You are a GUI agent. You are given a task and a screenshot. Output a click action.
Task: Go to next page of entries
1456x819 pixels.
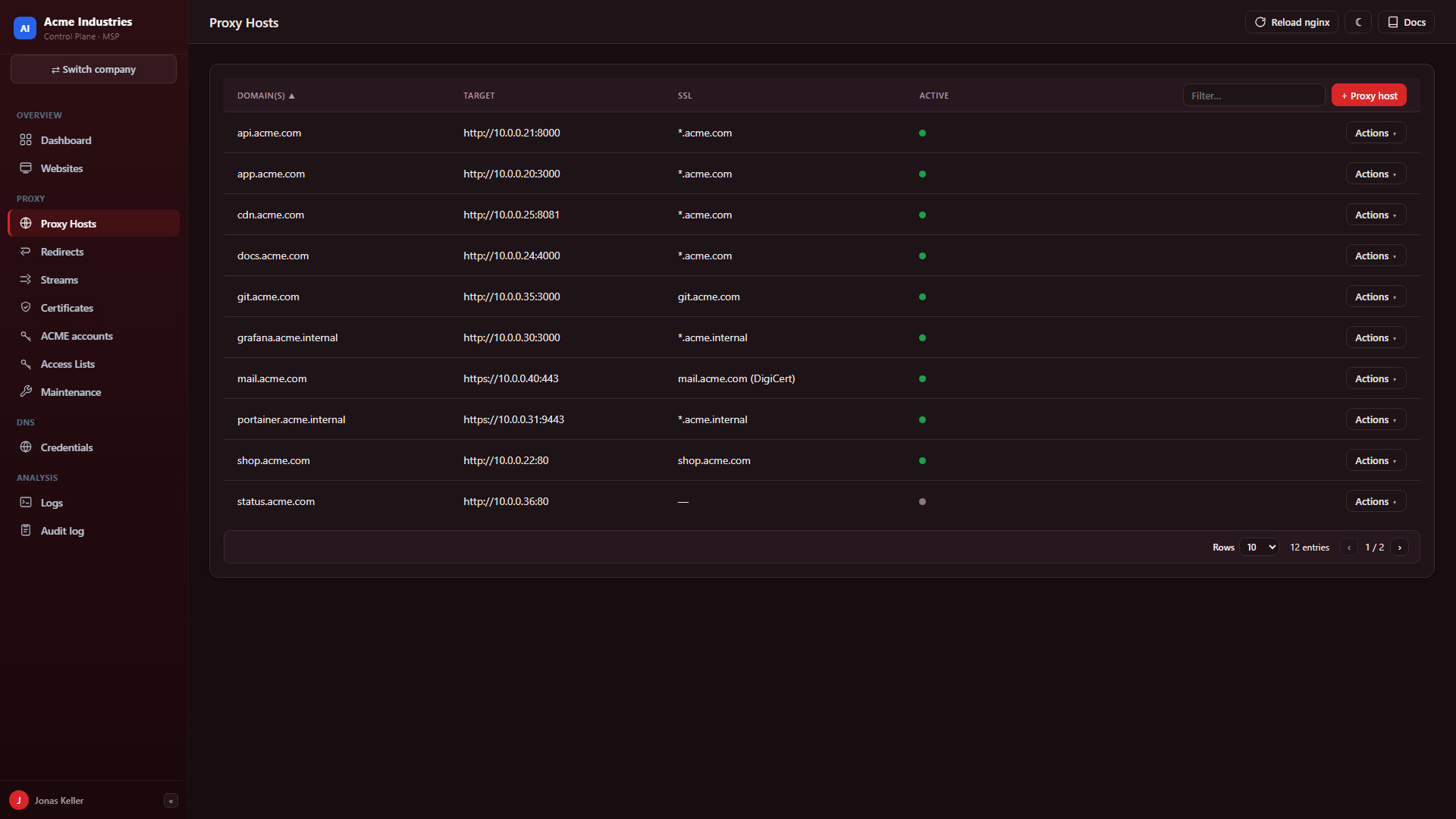[1400, 548]
